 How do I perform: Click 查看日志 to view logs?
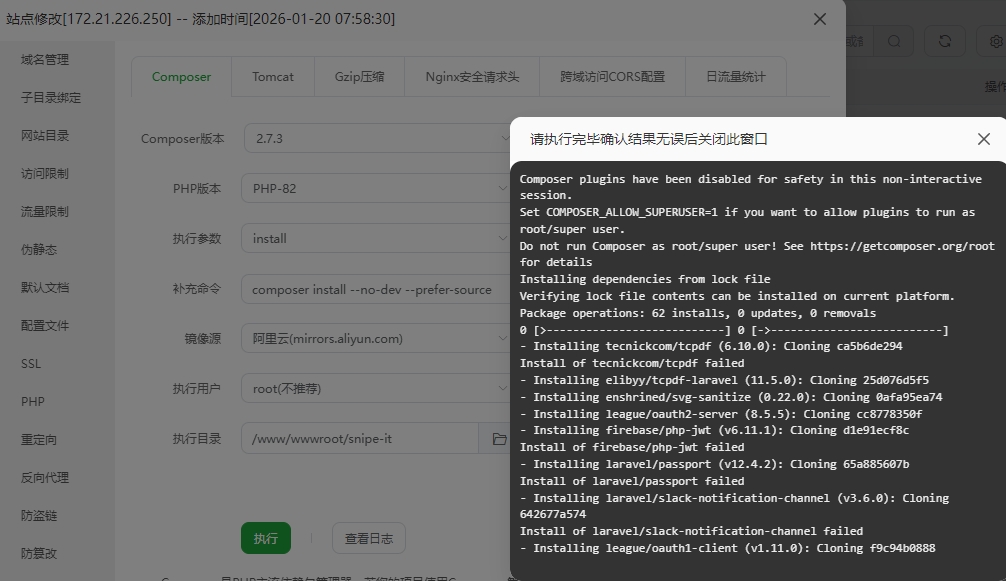point(367,537)
